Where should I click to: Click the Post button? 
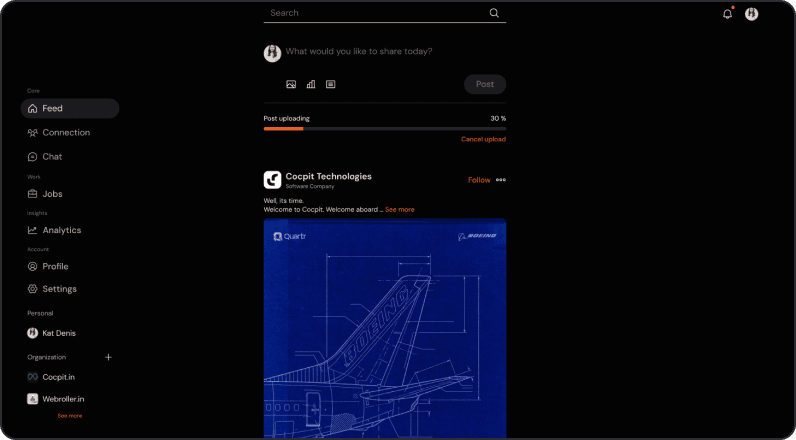[x=485, y=84]
